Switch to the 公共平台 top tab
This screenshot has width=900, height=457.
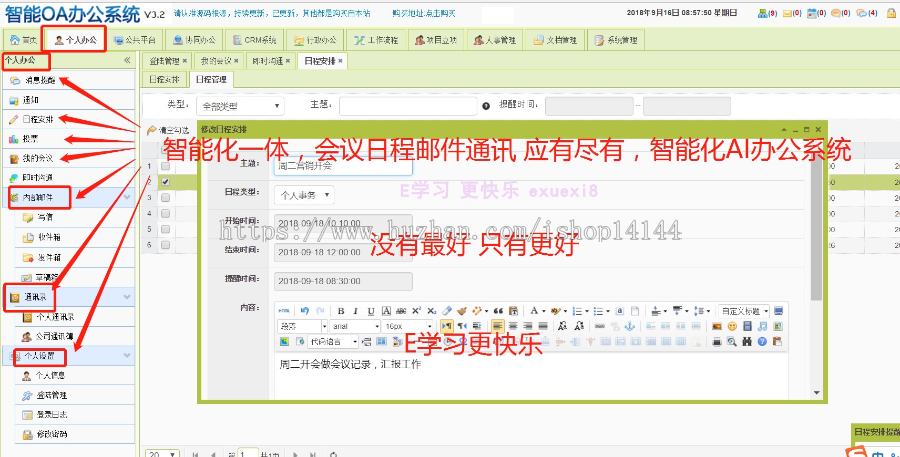[135, 40]
